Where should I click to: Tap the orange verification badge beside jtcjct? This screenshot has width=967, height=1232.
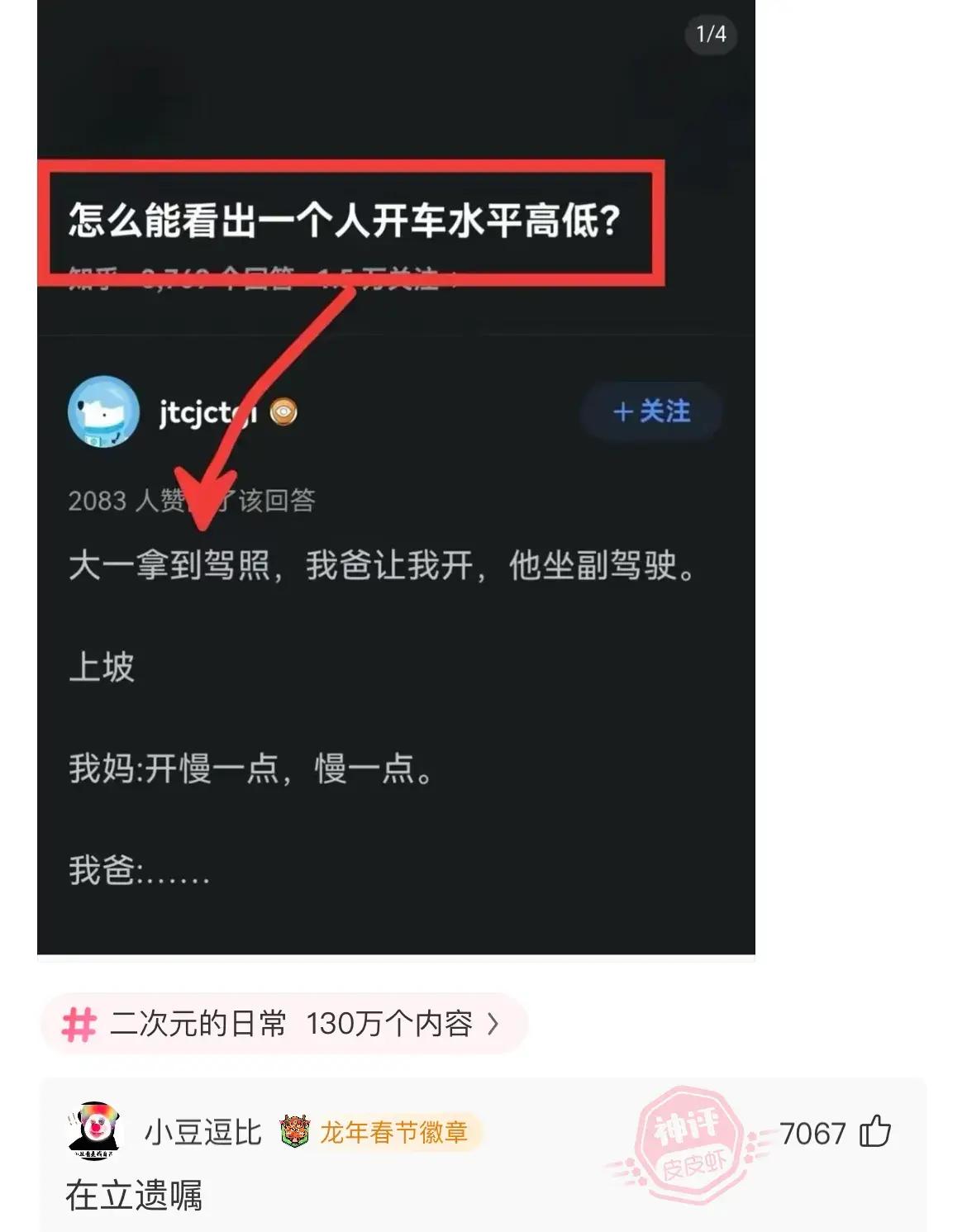point(283,411)
